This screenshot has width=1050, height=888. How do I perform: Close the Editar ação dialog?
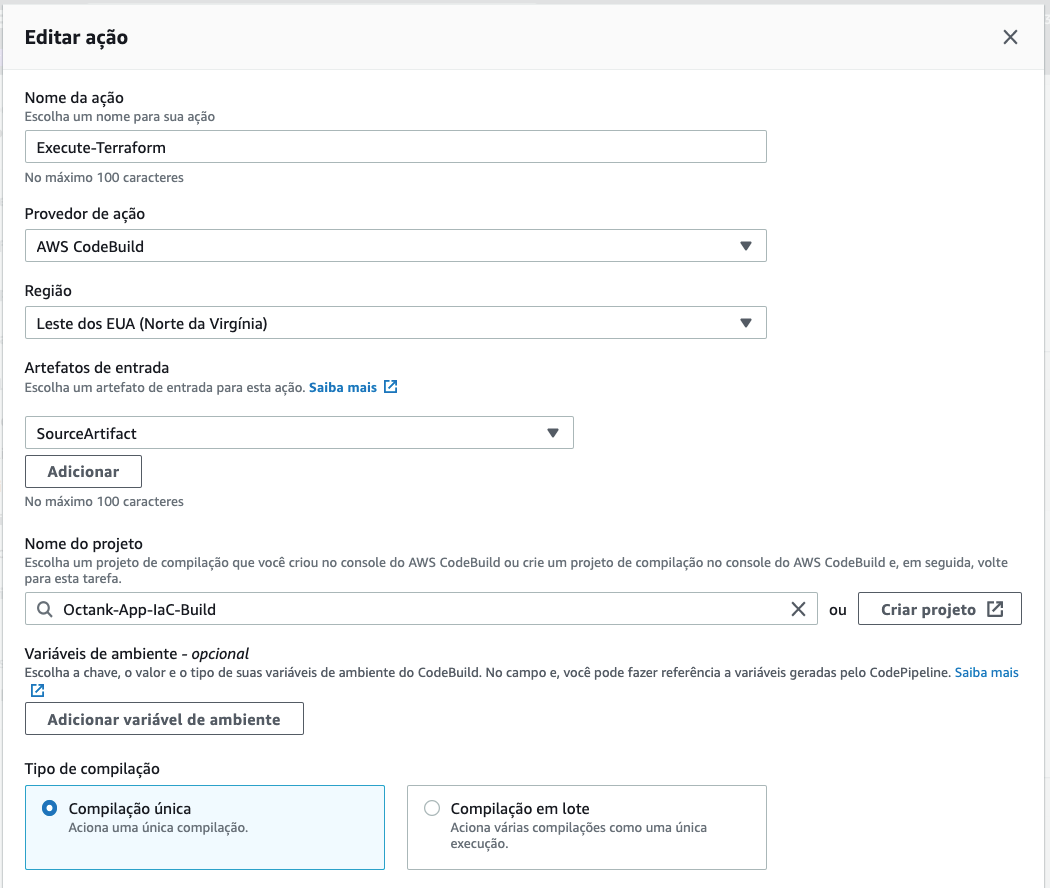(1010, 38)
